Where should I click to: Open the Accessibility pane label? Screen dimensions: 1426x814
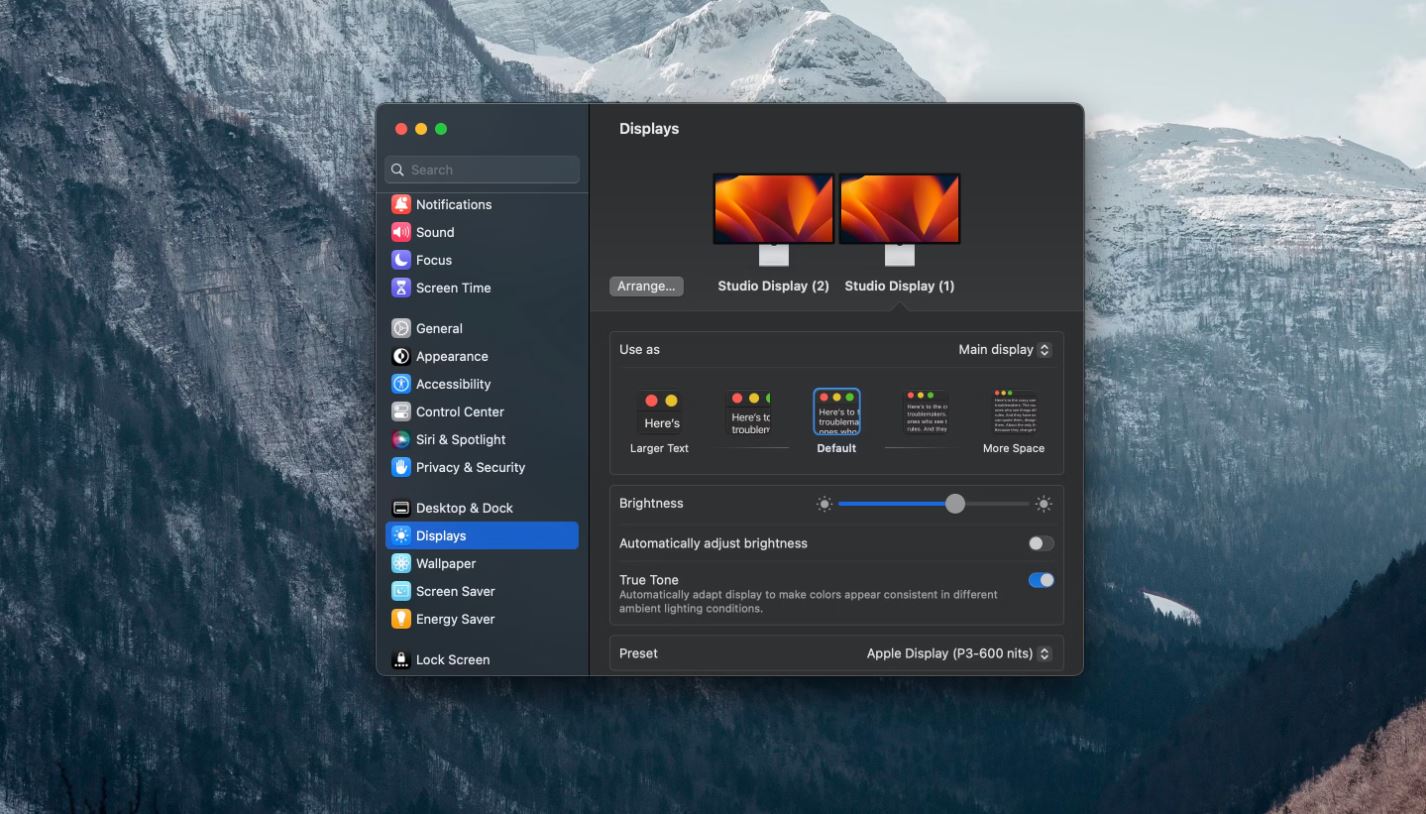click(453, 384)
